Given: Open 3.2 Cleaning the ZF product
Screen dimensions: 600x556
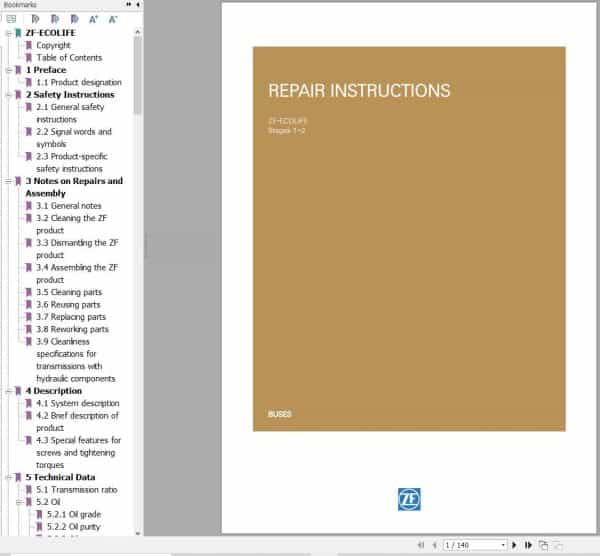Looking at the screenshot, I should pyautogui.click(x=72, y=224).
